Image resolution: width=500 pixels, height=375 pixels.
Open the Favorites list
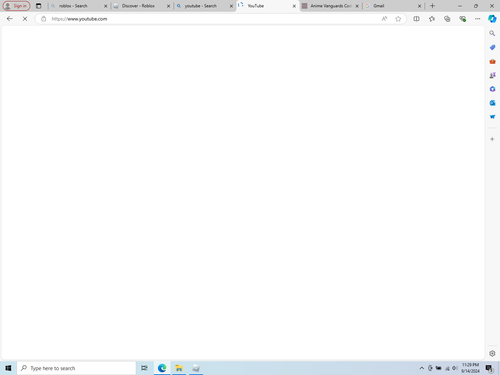pyautogui.click(x=432, y=19)
